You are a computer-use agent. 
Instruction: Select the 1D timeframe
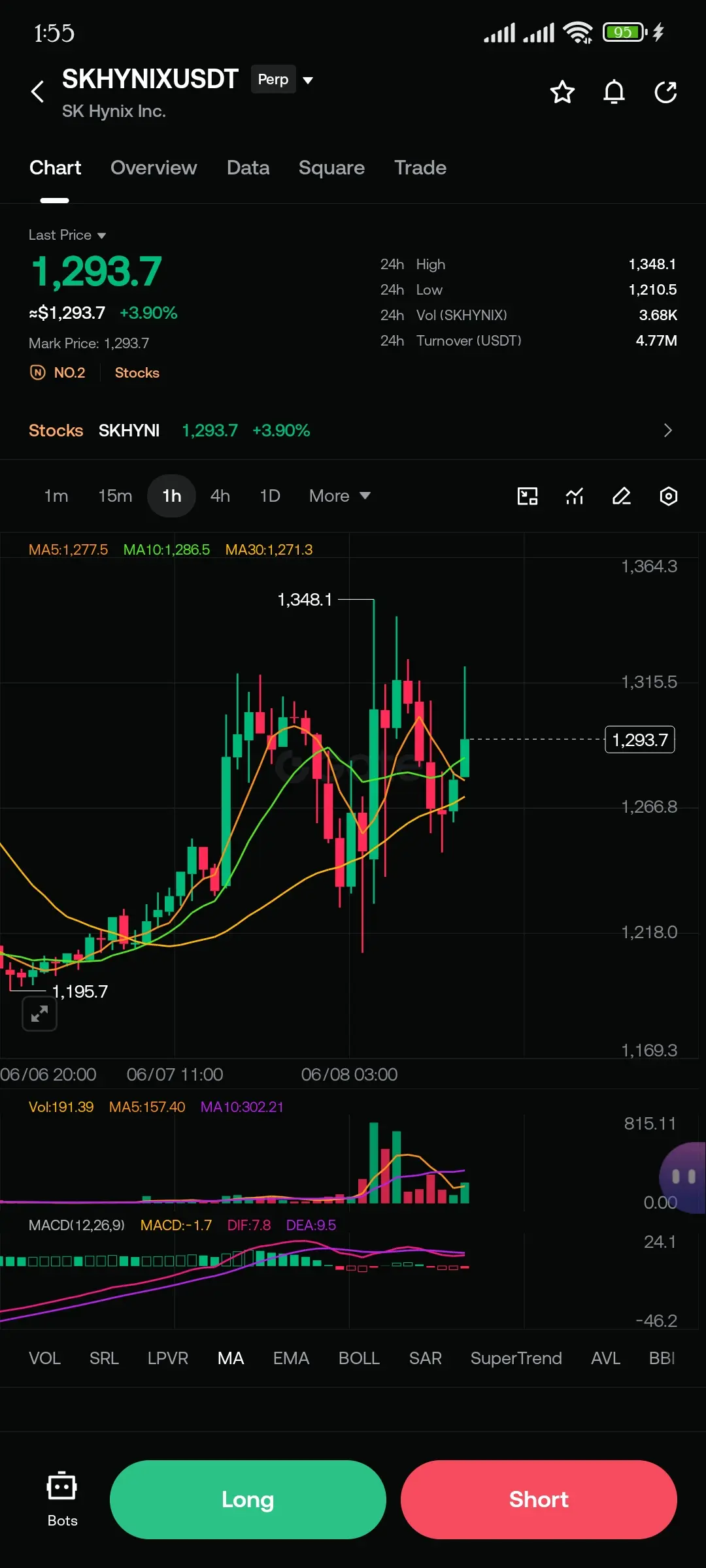pos(270,496)
